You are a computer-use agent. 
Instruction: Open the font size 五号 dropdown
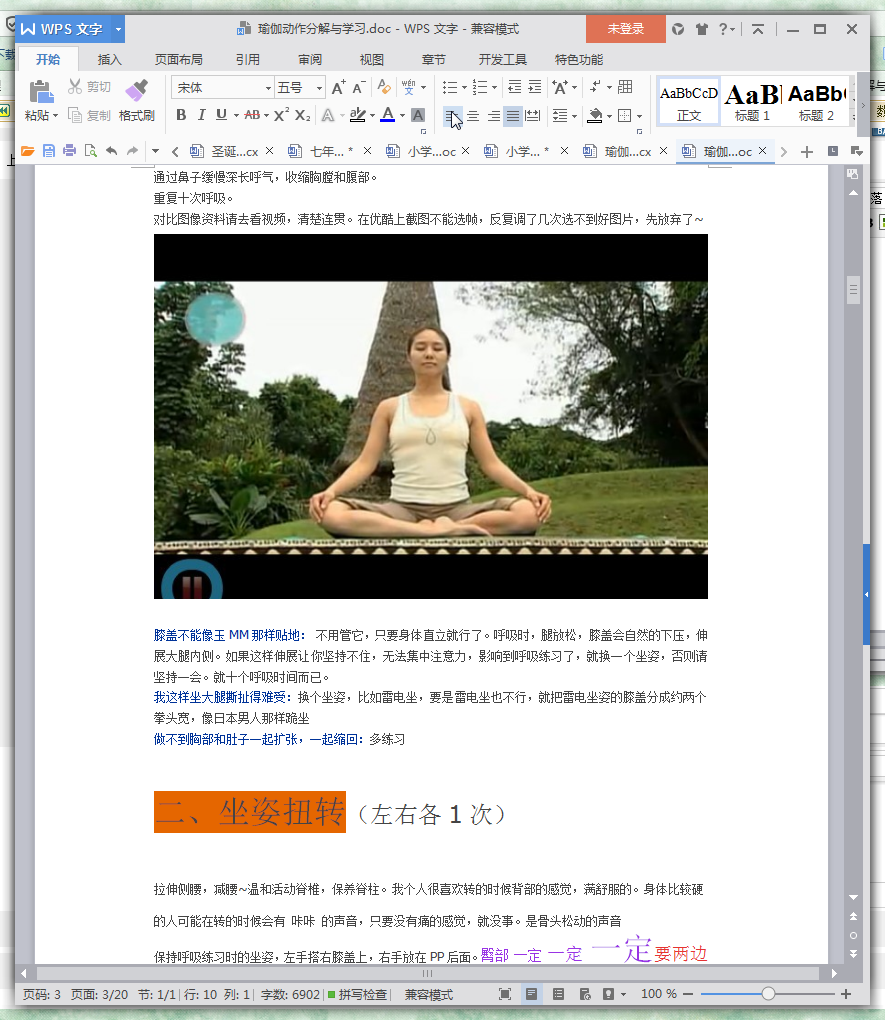[319, 88]
